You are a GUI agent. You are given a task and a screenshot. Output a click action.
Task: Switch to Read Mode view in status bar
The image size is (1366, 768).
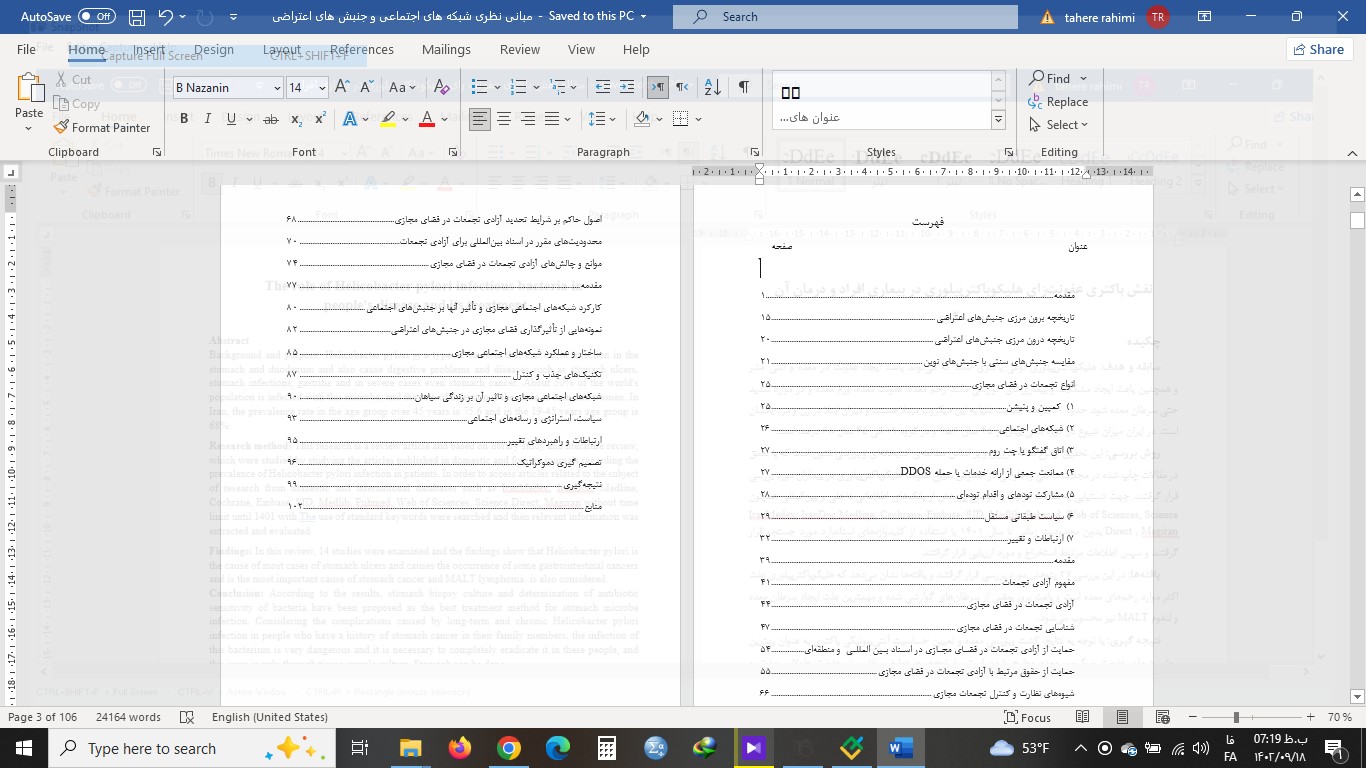coord(1082,717)
